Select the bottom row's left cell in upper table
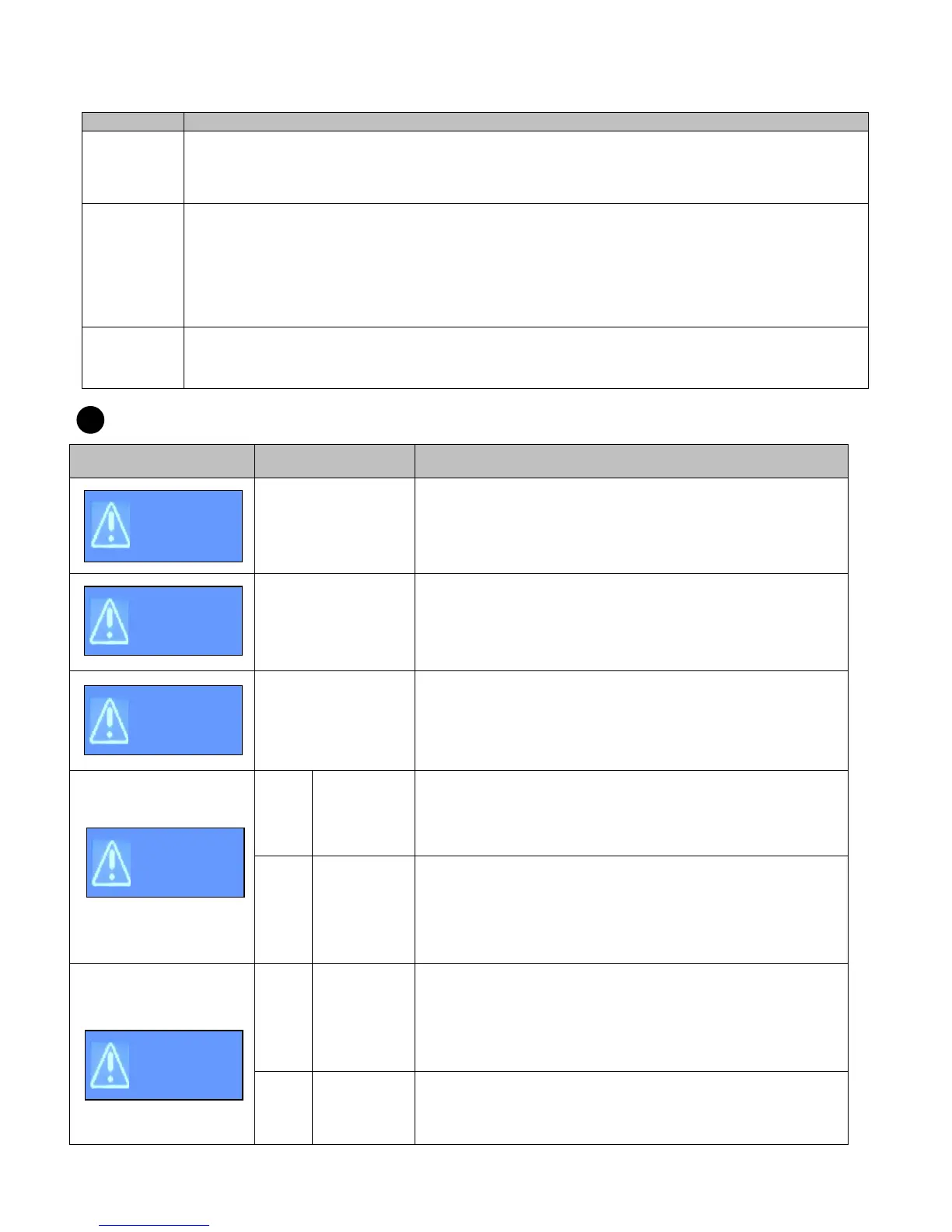The image size is (952, 1232). click(x=133, y=357)
